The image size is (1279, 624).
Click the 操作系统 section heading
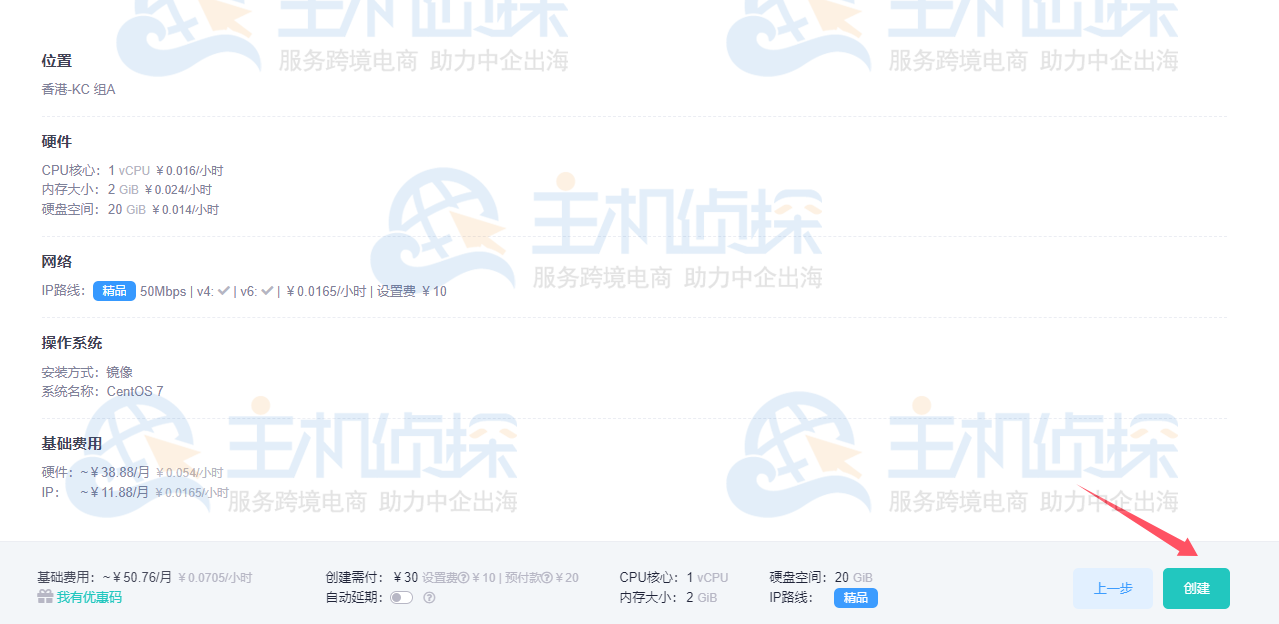click(x=72, y=342)
